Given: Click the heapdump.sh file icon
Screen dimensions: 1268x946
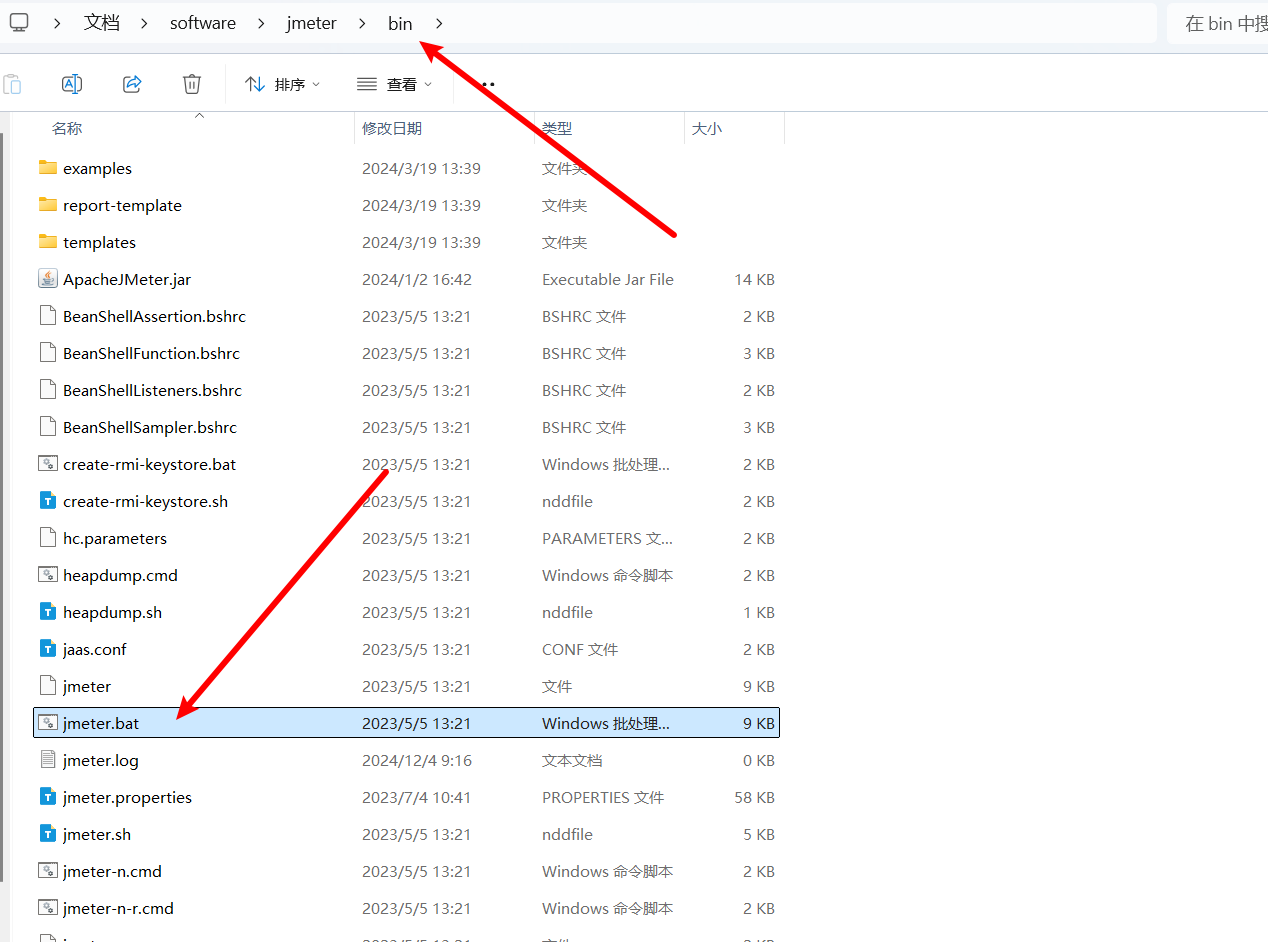Looking at the screenshot, I should tap(48, 612).
